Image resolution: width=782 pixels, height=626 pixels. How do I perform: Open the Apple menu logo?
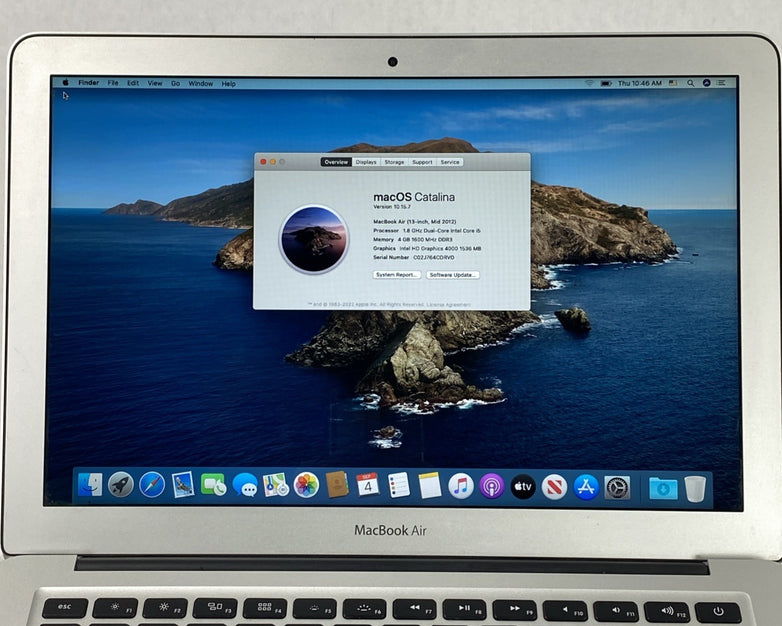tap(65, 82)
